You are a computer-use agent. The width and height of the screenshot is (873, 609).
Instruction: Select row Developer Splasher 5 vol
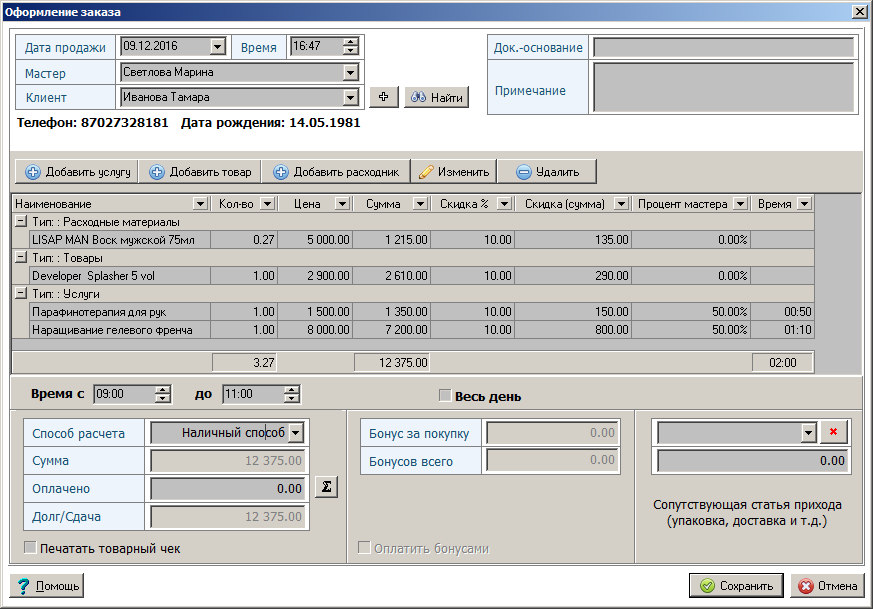421,276
